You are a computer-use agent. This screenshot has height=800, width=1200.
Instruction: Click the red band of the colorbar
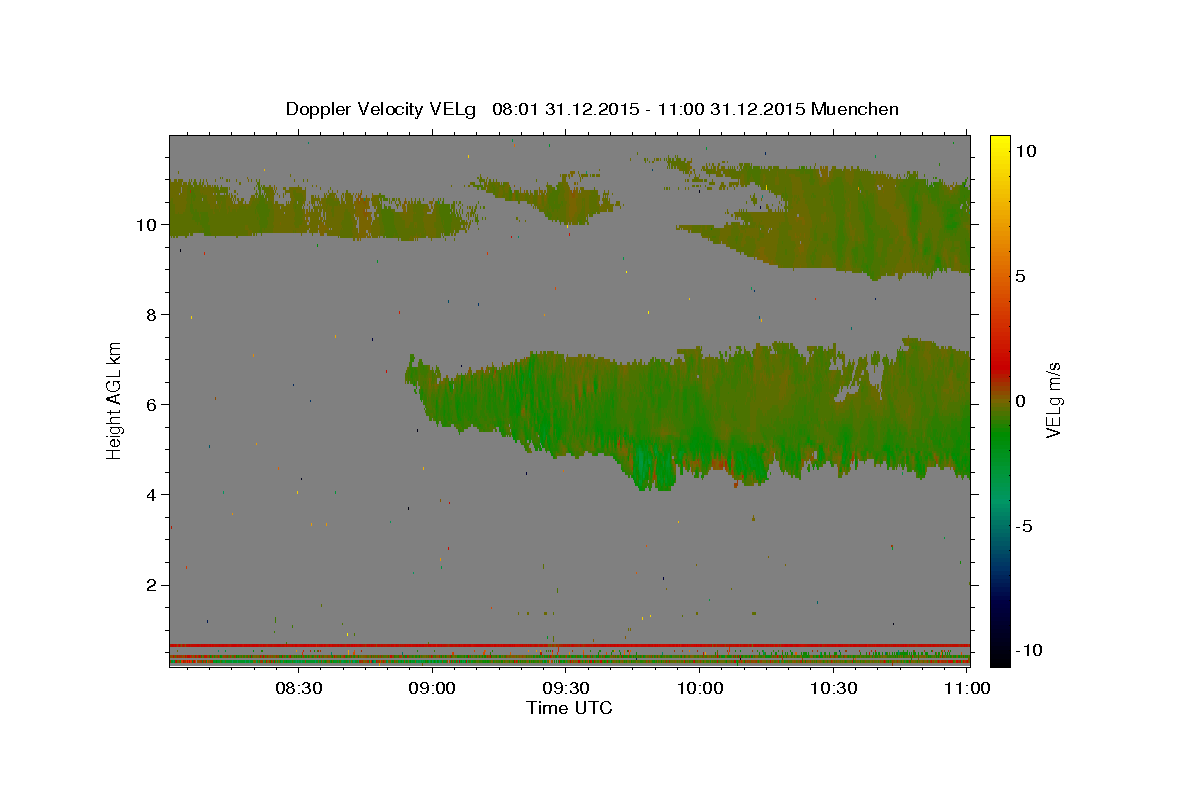1000,365
